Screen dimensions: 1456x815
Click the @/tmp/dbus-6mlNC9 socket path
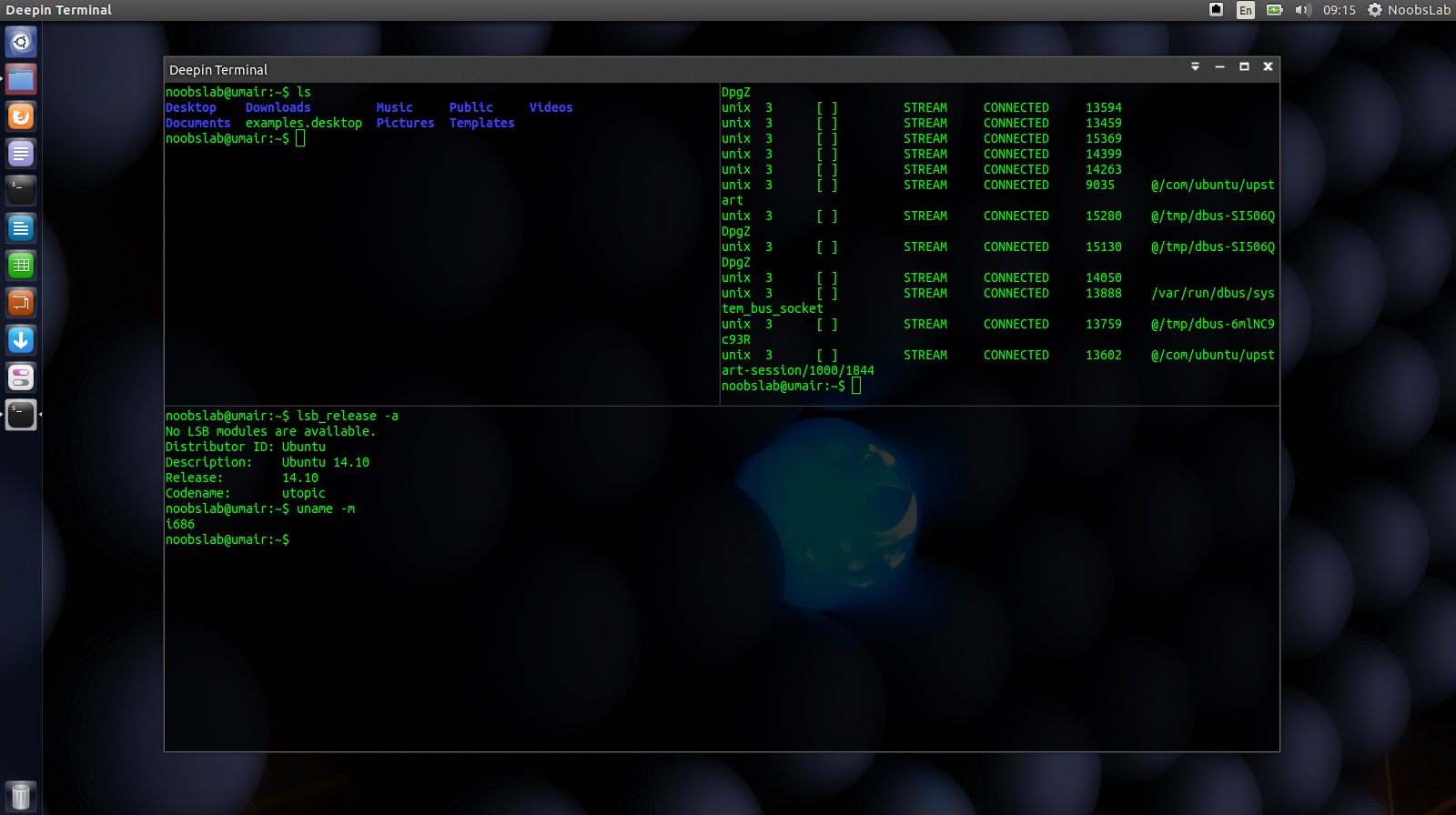click(1213, 324)
